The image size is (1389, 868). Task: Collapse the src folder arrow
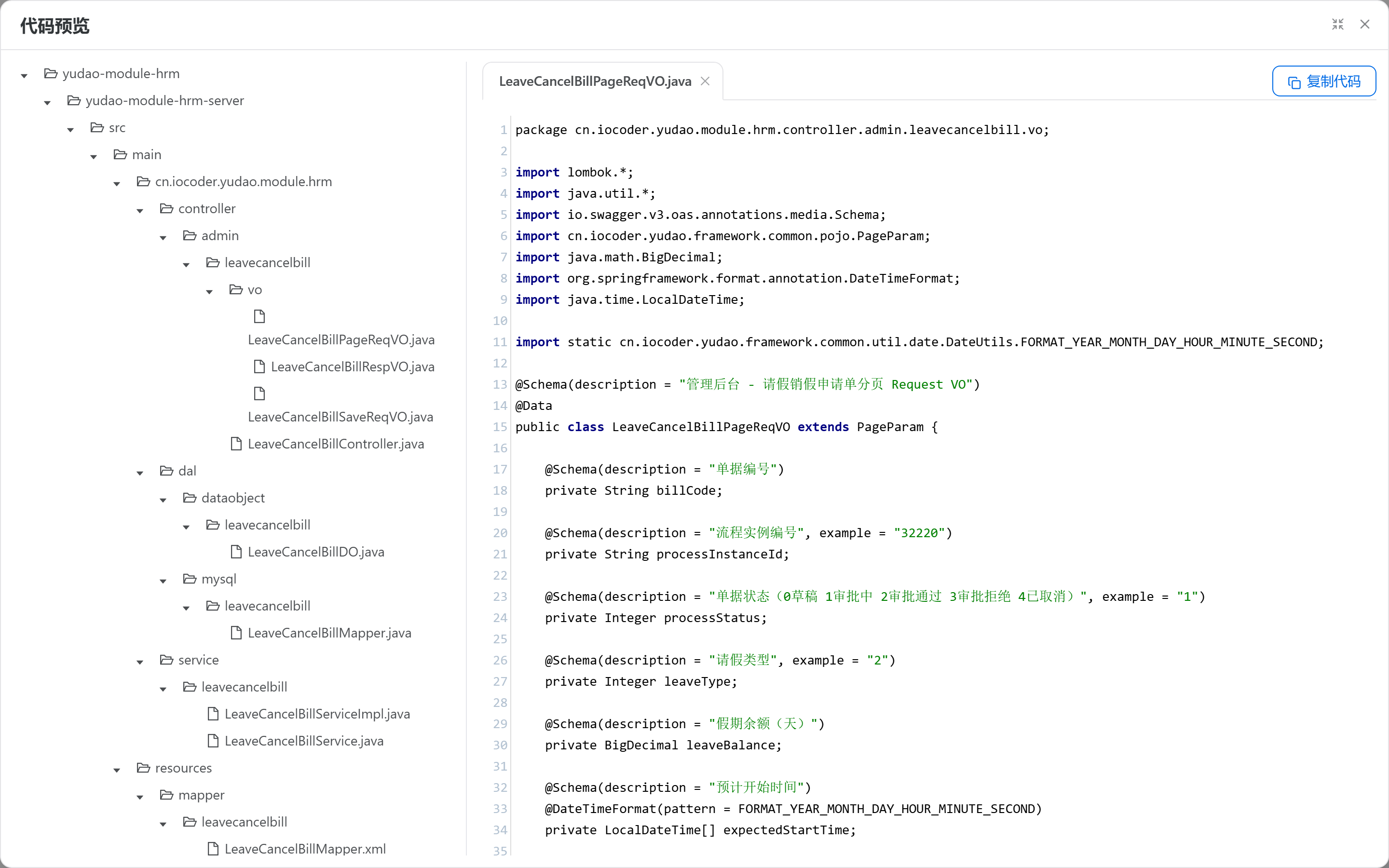pyautogui.click(x=70, y=130)
